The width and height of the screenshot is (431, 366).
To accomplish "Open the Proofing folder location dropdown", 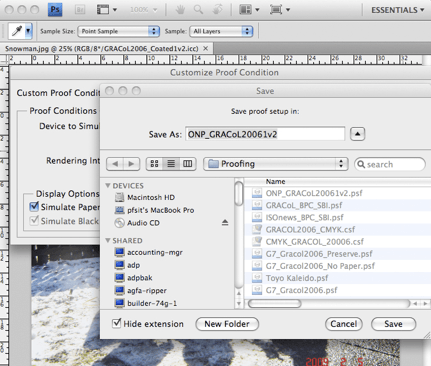I will [x=276, y=164].
